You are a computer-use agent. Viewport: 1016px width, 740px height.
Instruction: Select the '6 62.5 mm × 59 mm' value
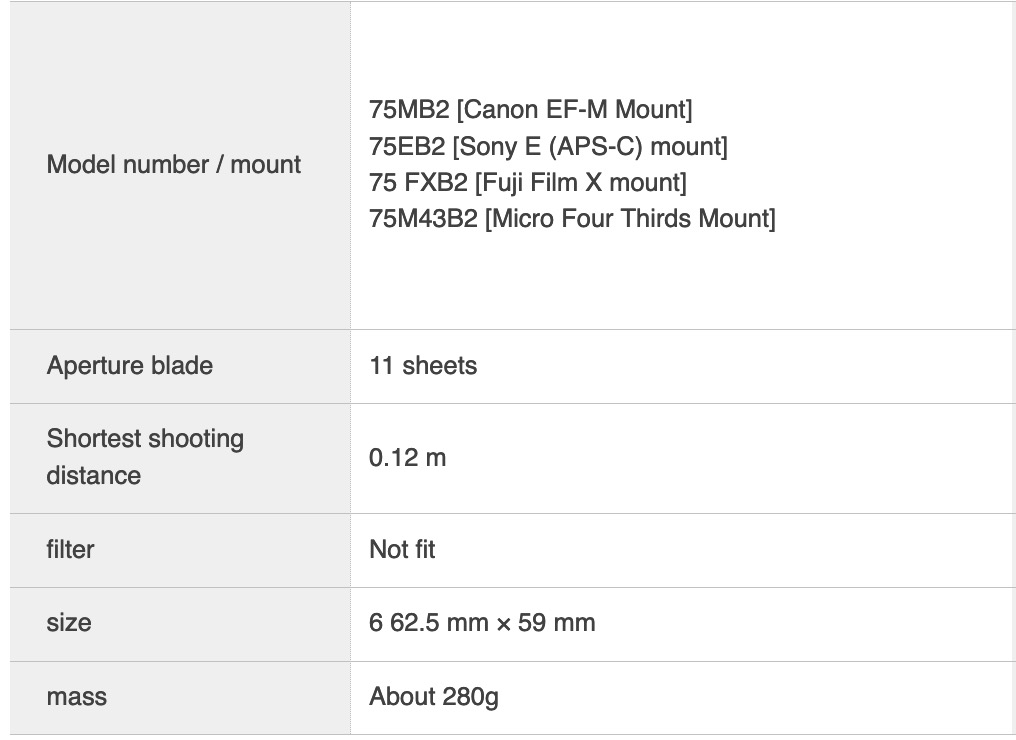click(x=482, y=623)
